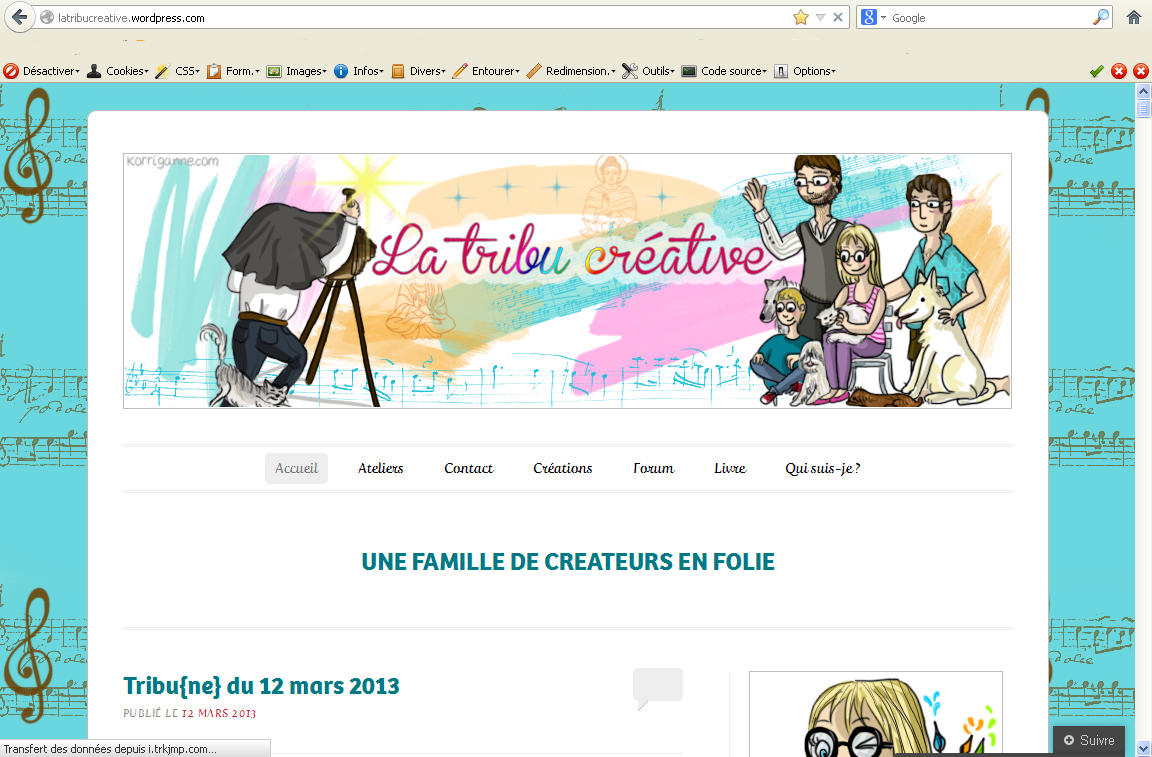Open the Qui suis-je ? page
The image size is (1152, 757).
pyautogui.click(x=822, y=468)
